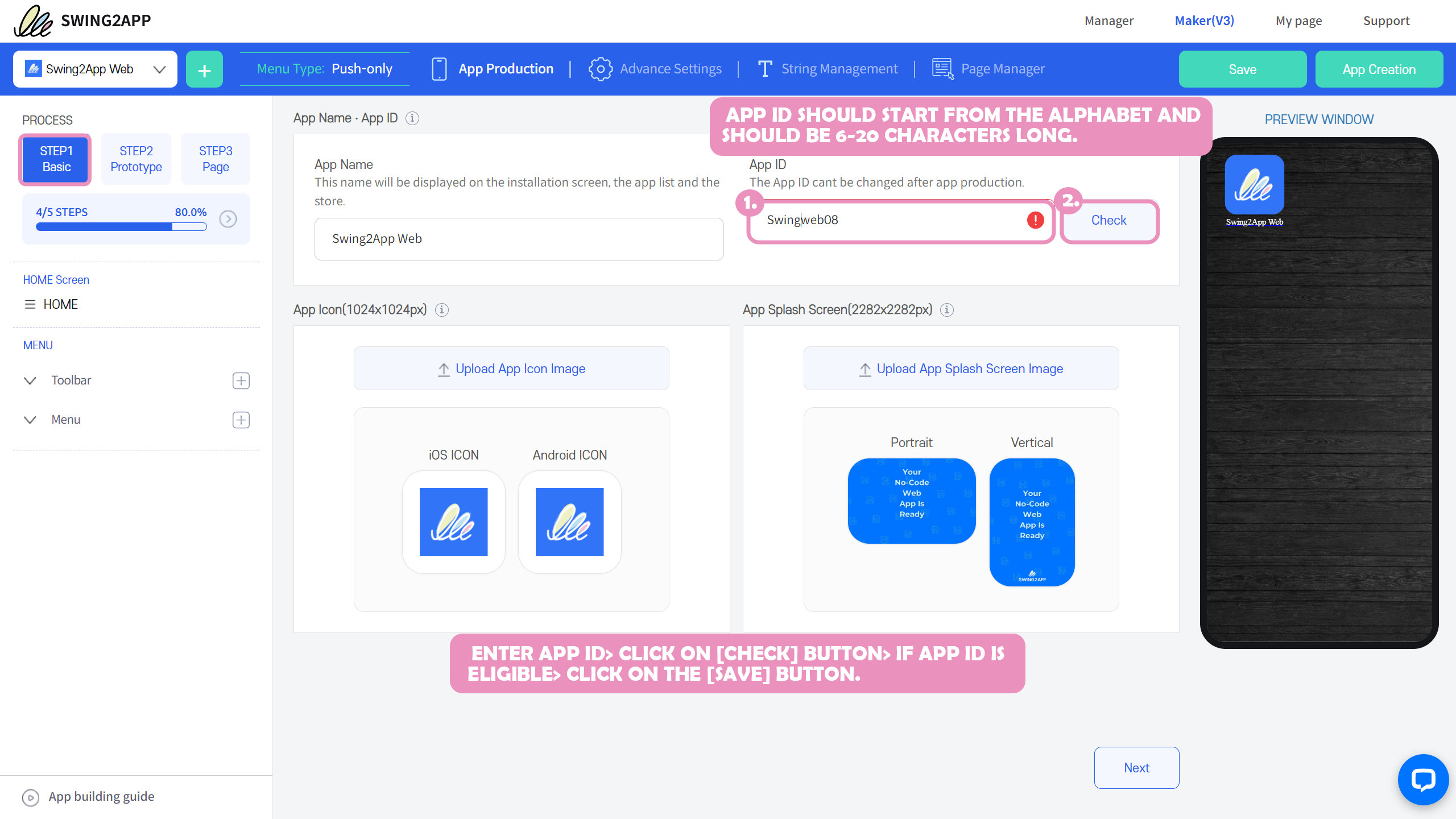Click the hamburger icon beside HOME
The height and width of the screenshot is (819, 1456).
click(x=30, y=304)
